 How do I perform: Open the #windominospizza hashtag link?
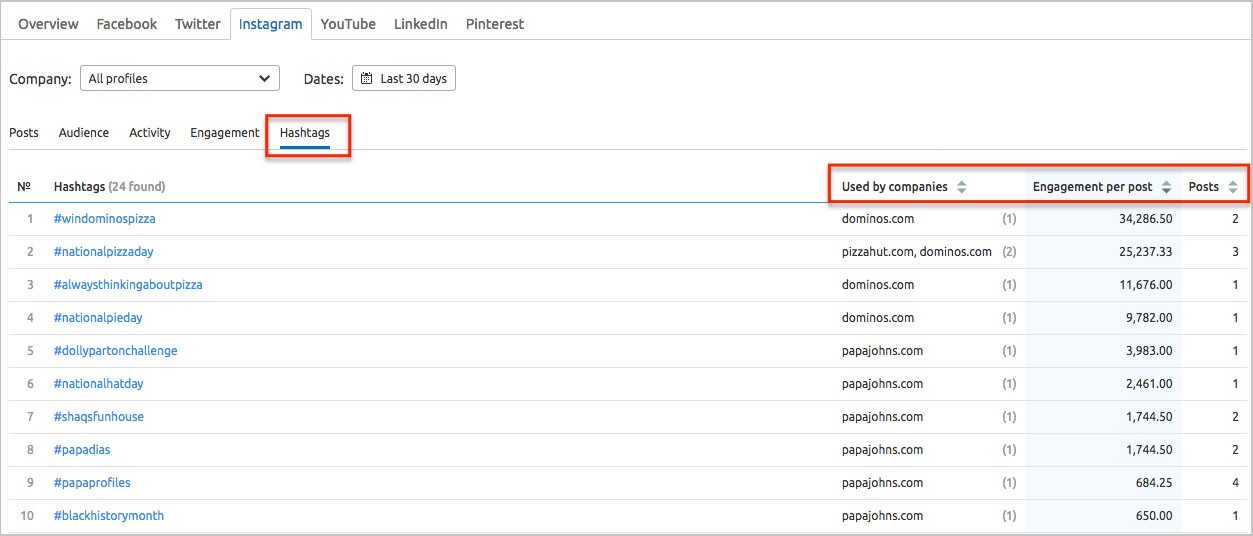tap(104, 218)
